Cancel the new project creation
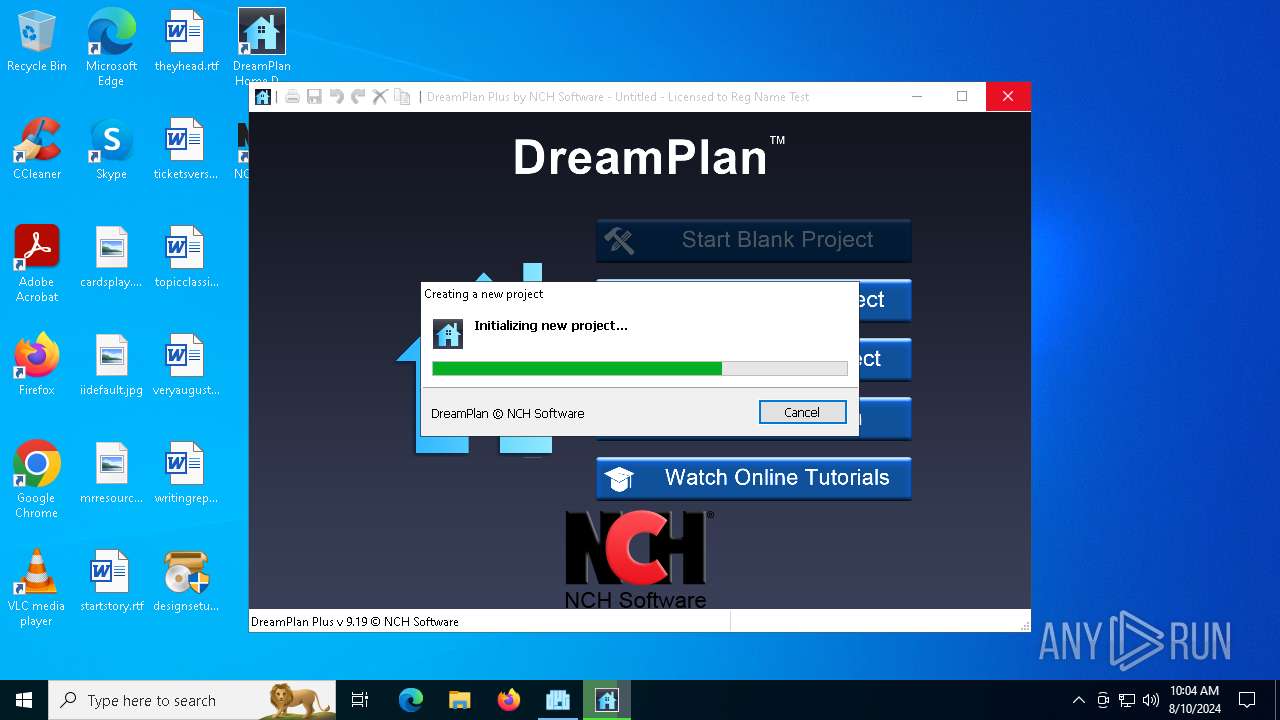The width and height of the screenshot is (1280, 720). pyautogui.click(x=802, y=412)
